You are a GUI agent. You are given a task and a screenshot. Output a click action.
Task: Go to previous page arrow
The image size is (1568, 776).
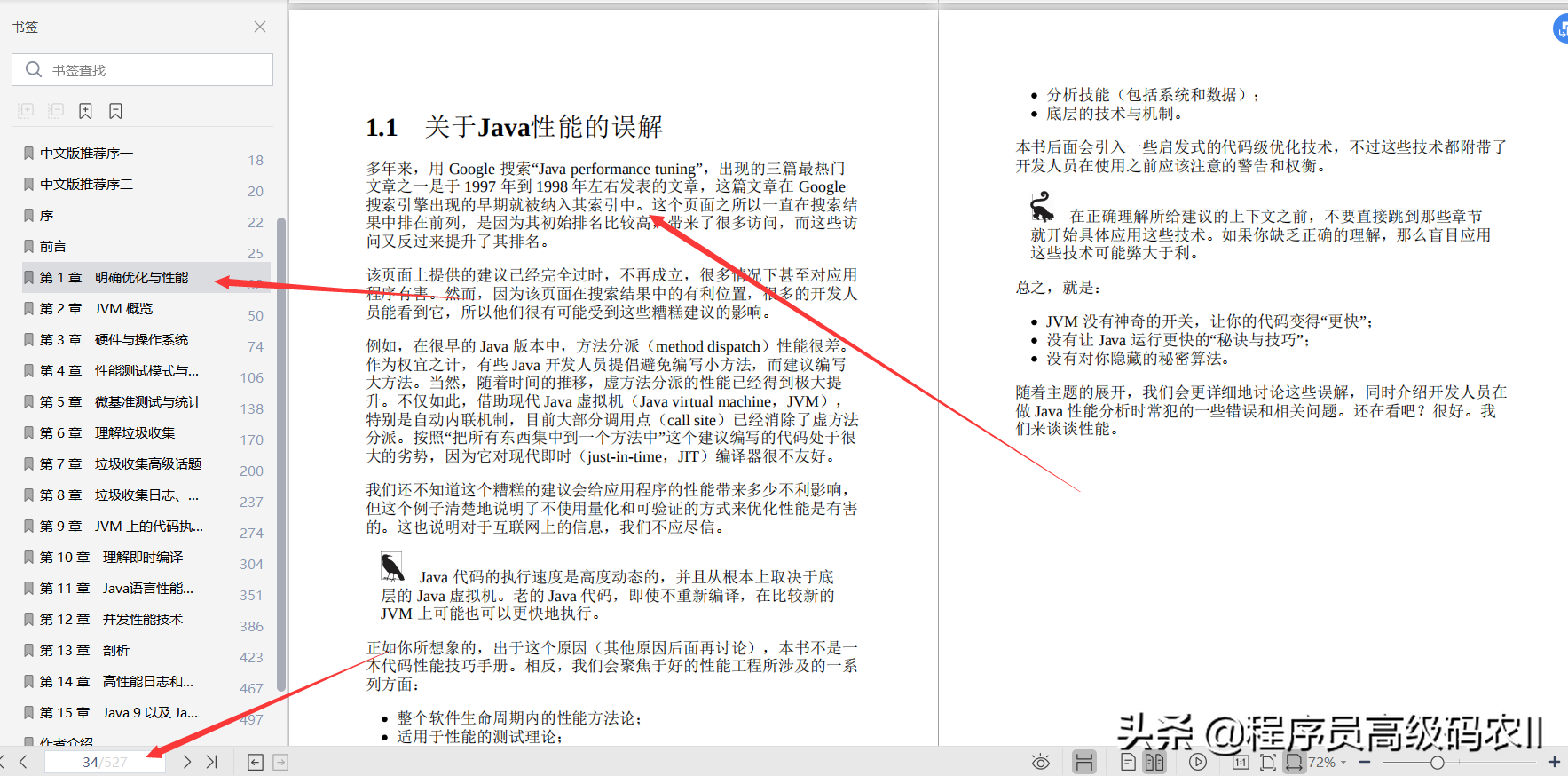[x=24, y=762]
